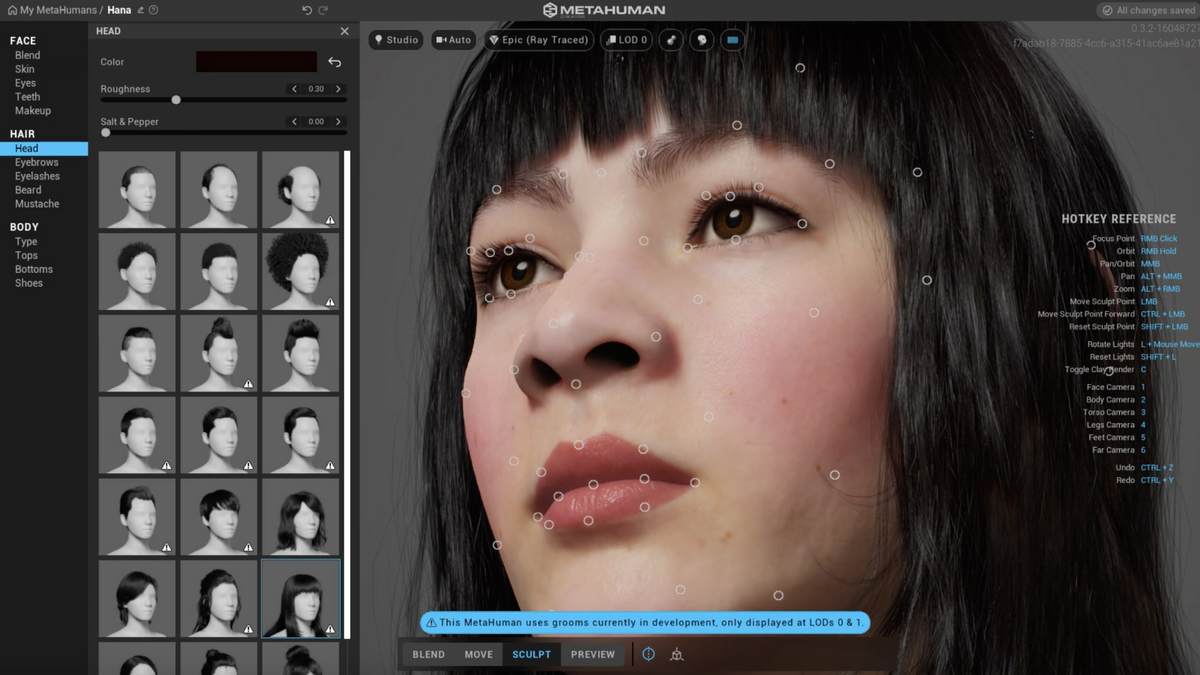Open the Eyes section

(26, 83)
